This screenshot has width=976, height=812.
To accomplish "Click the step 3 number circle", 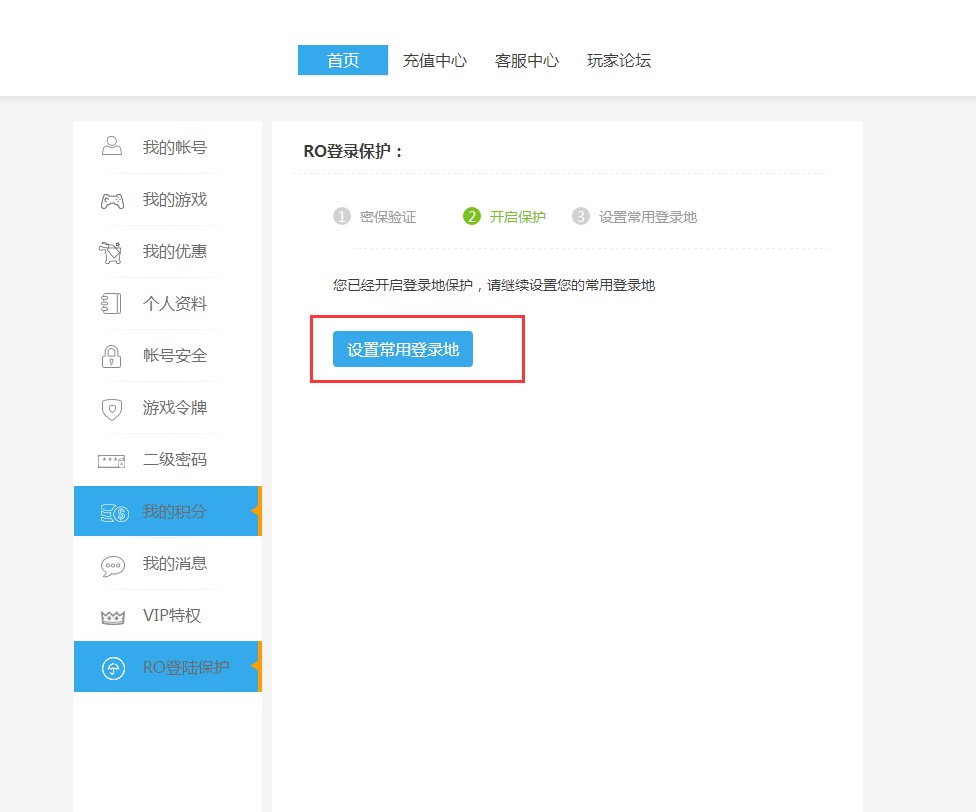I will (581, 216).
